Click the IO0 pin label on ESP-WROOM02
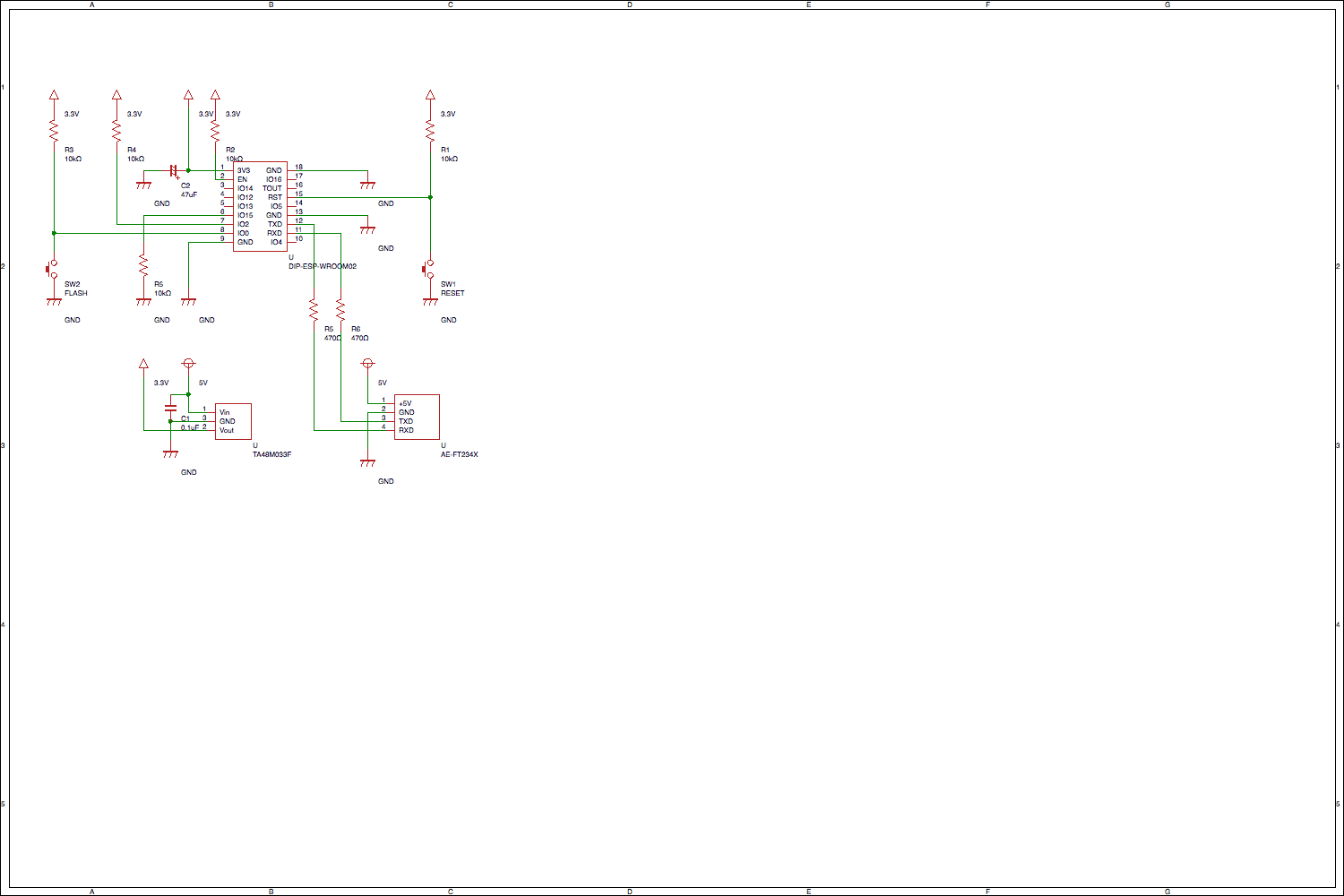The width and height of the screenshot is (1344, 896). (243, 233)
